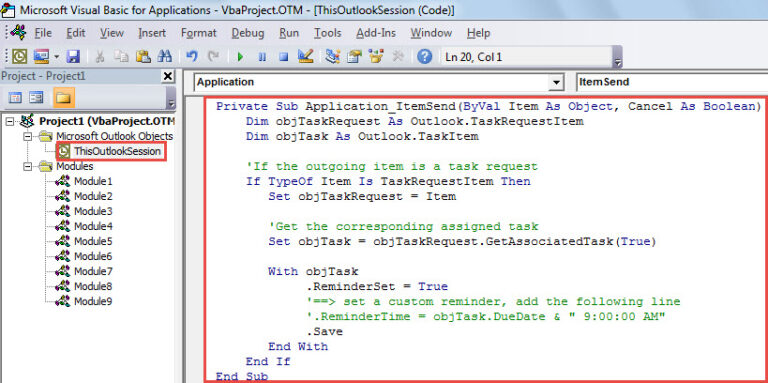Open the Insert UserForm dropdown arrow
This screenshot has height=383, width=768.
coord(57,57)
